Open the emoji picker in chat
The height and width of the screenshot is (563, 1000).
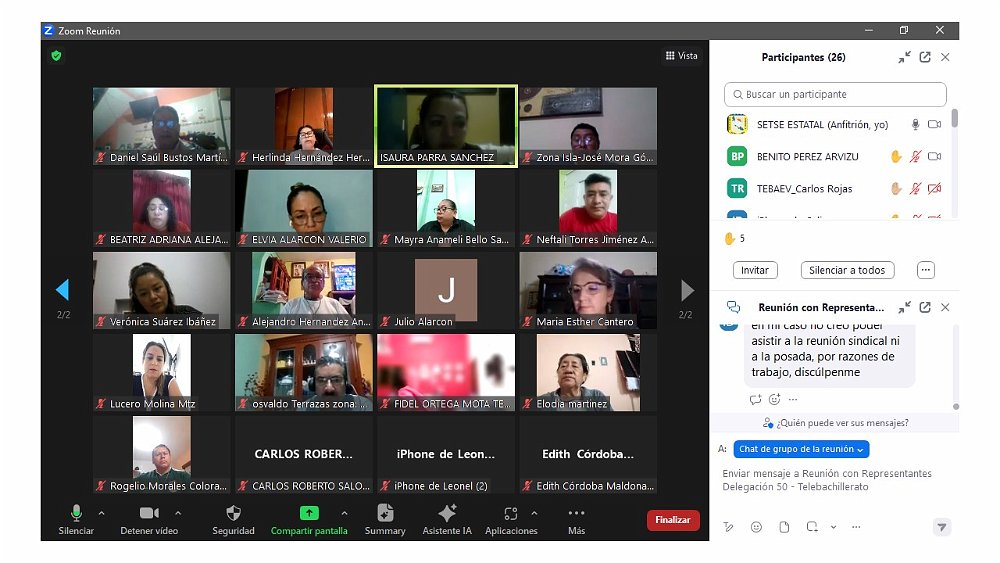[756, 527]
